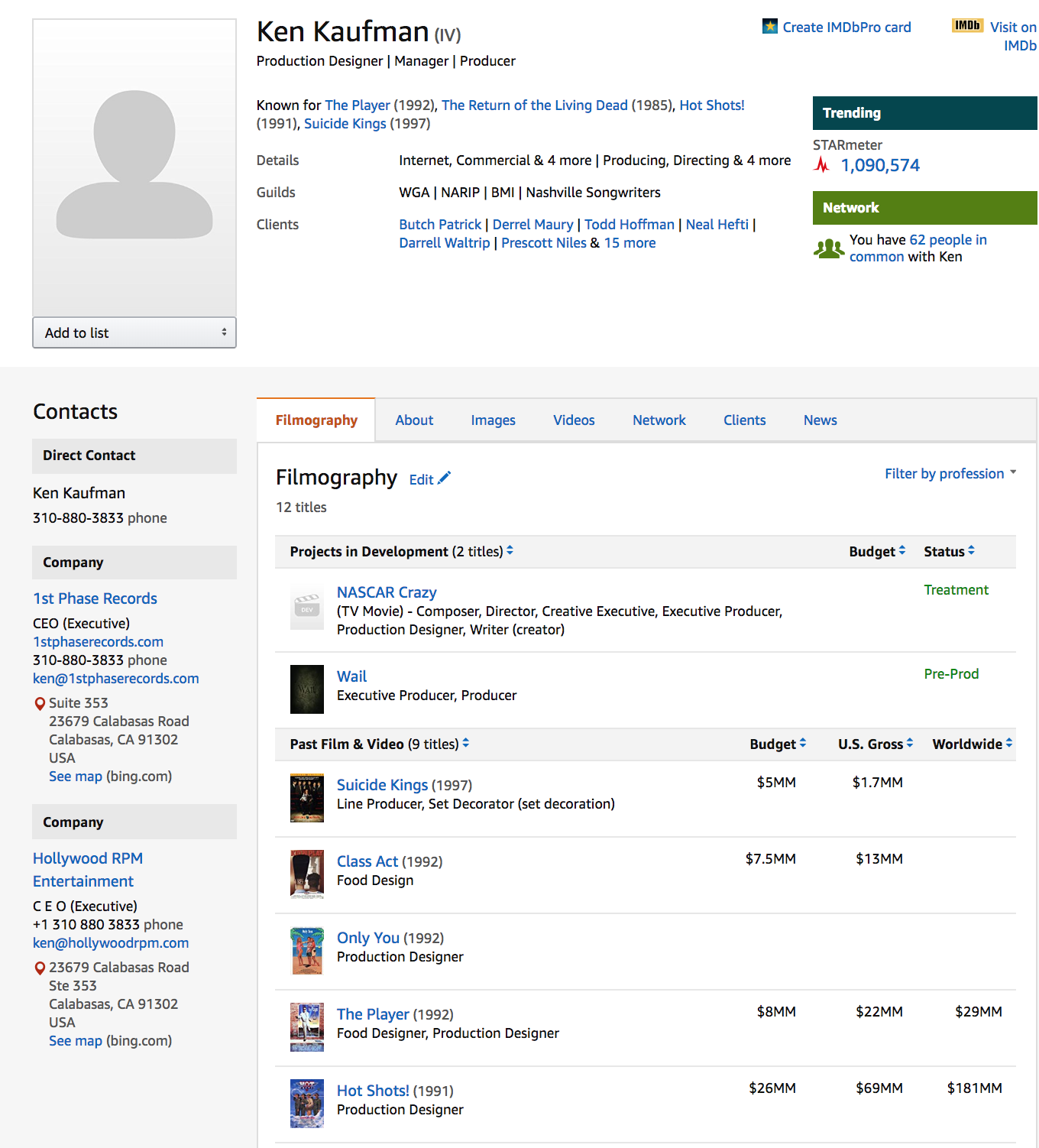This screenshot has width=1039, height=1148.
Task: Click STARmeter value 1,090,574
Action: click(880, 165)
